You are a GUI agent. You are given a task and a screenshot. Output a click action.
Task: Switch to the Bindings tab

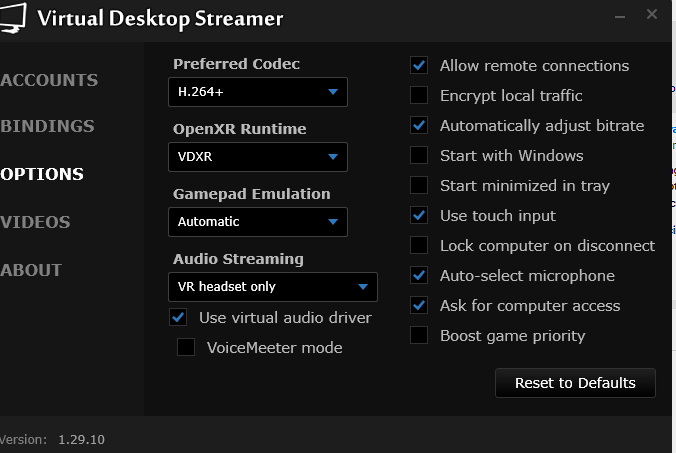tap(47, 126)
